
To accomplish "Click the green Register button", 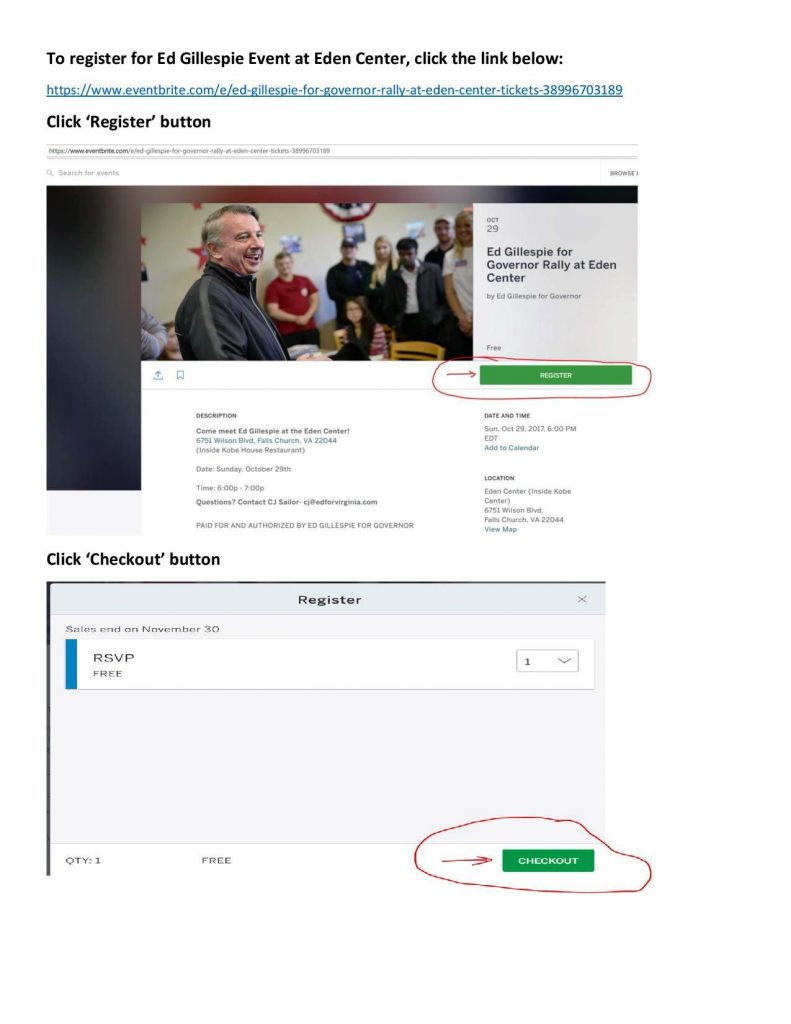I will point(555,375).
